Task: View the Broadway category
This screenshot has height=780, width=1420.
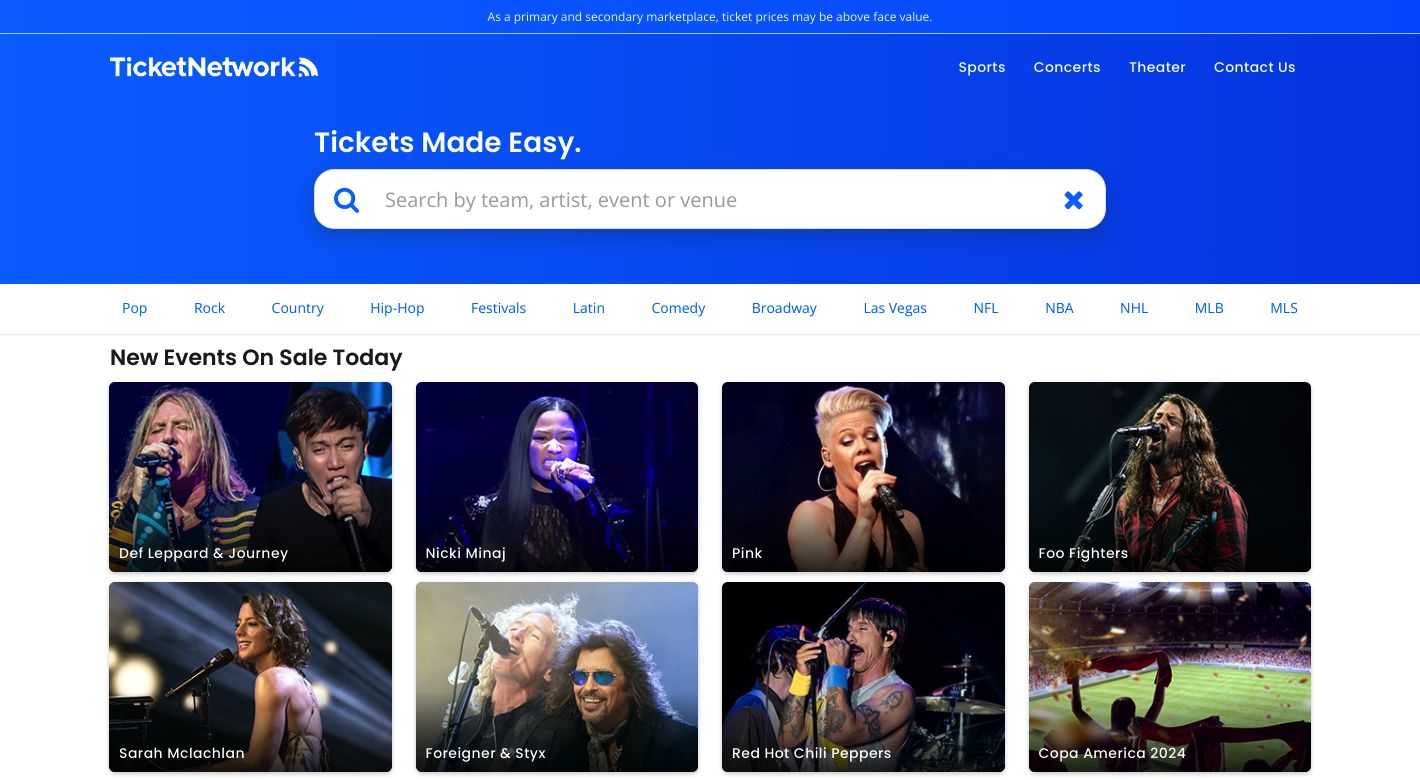Action: tap(784, 308)
